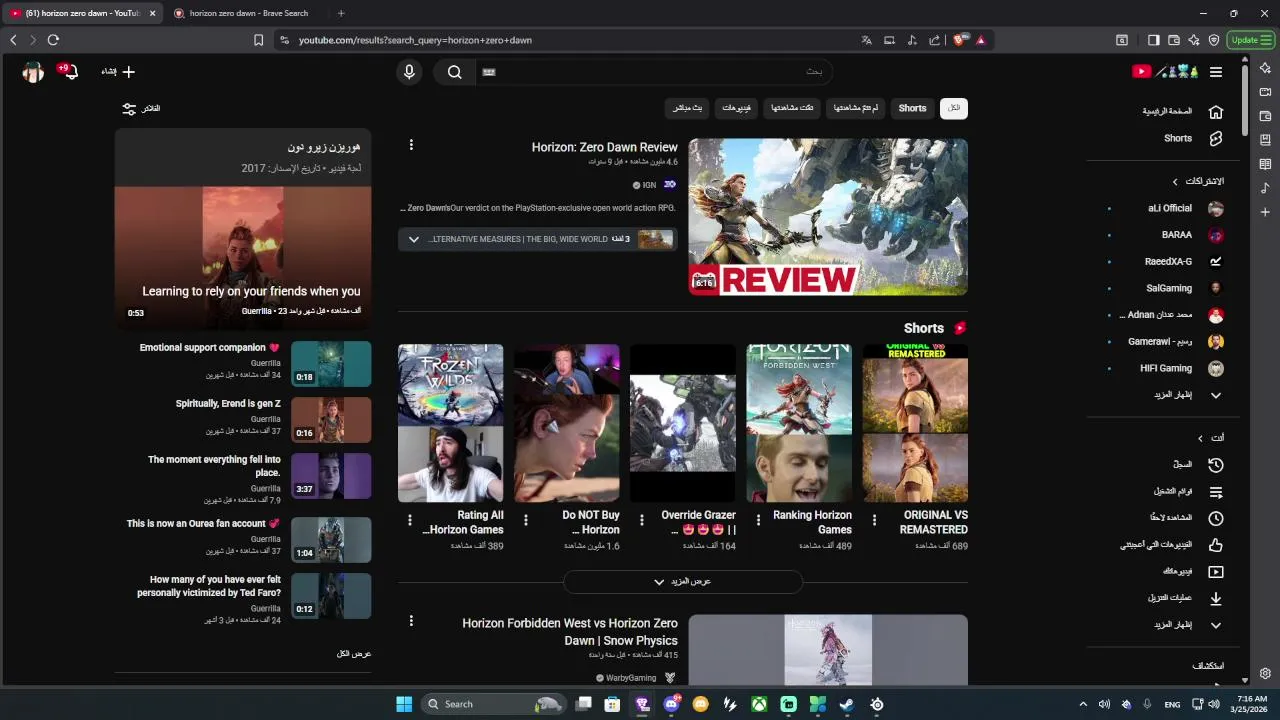Play the Emotional support companion video thumbnail
This screenshot has height=720, width=1280.
[x=331, y=364]
